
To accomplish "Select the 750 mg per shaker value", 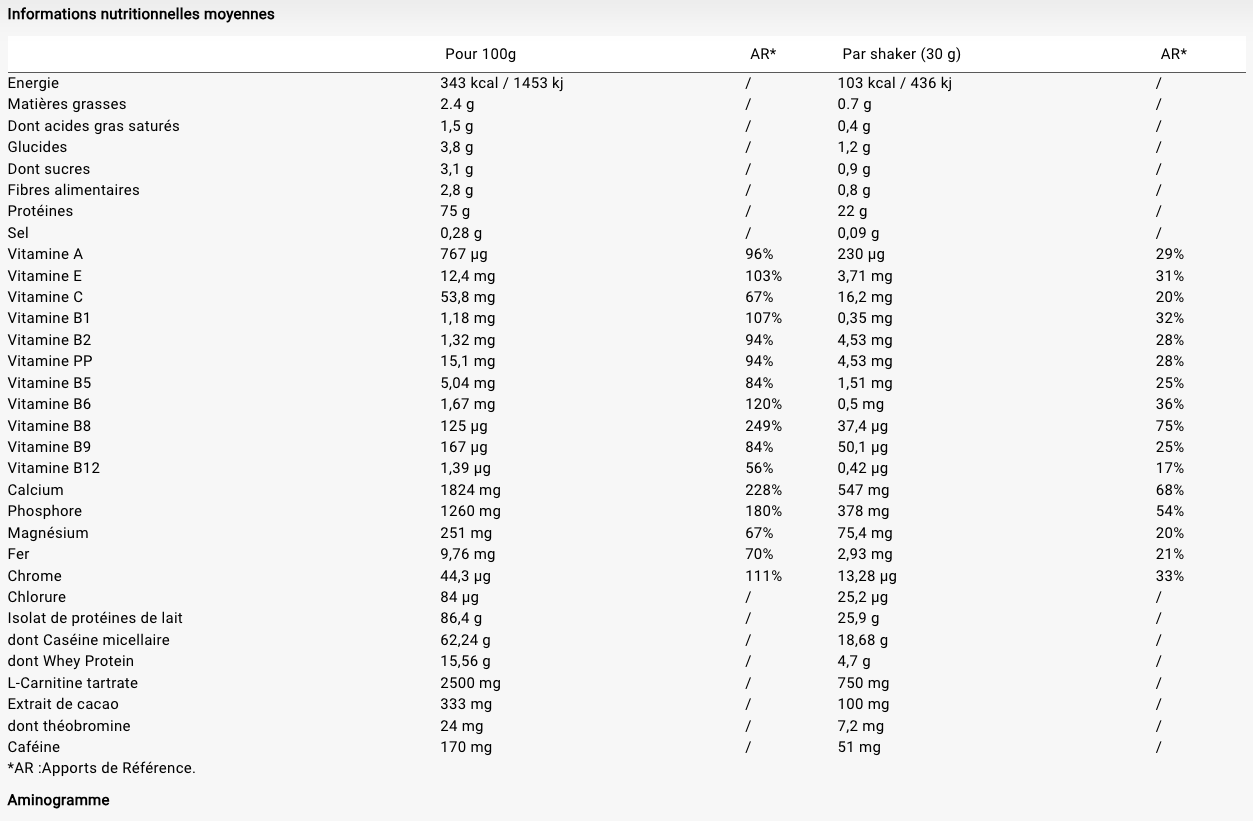I will [x=863, y=683].
